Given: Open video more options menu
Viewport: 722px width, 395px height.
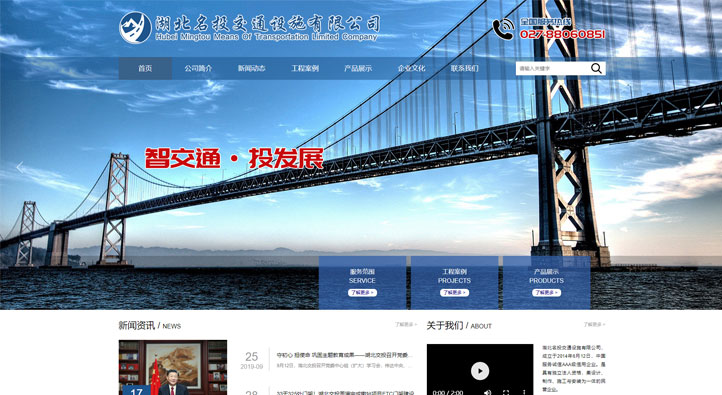Looking at the screenshot, I should point(524,392).
